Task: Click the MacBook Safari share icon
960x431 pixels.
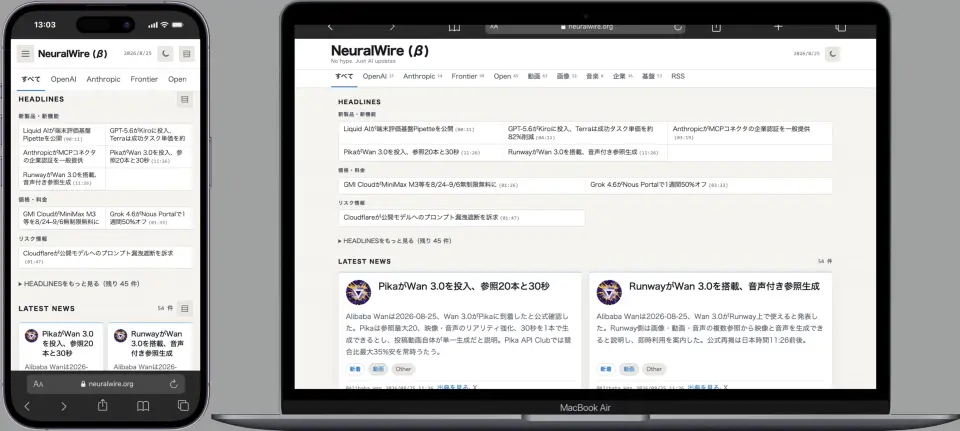Action: pos(716,28)
